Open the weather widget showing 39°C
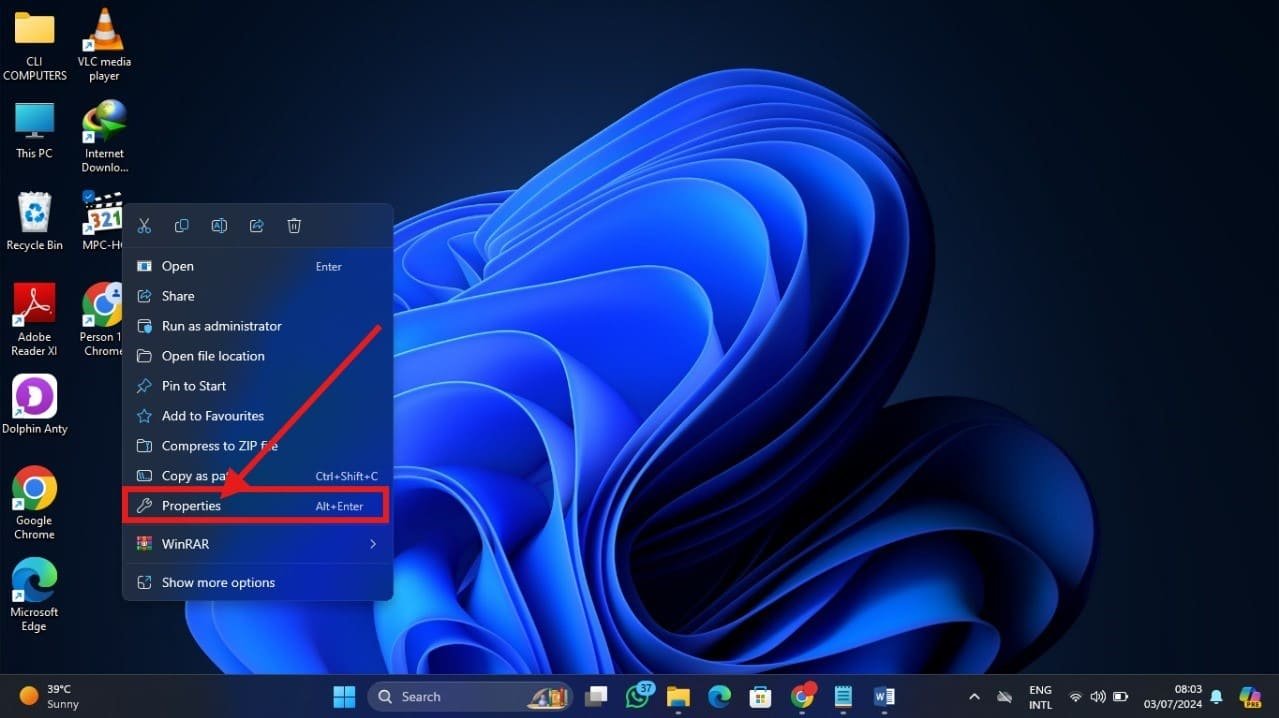This screenshot has height=718, width=1279. click(47, 696)
